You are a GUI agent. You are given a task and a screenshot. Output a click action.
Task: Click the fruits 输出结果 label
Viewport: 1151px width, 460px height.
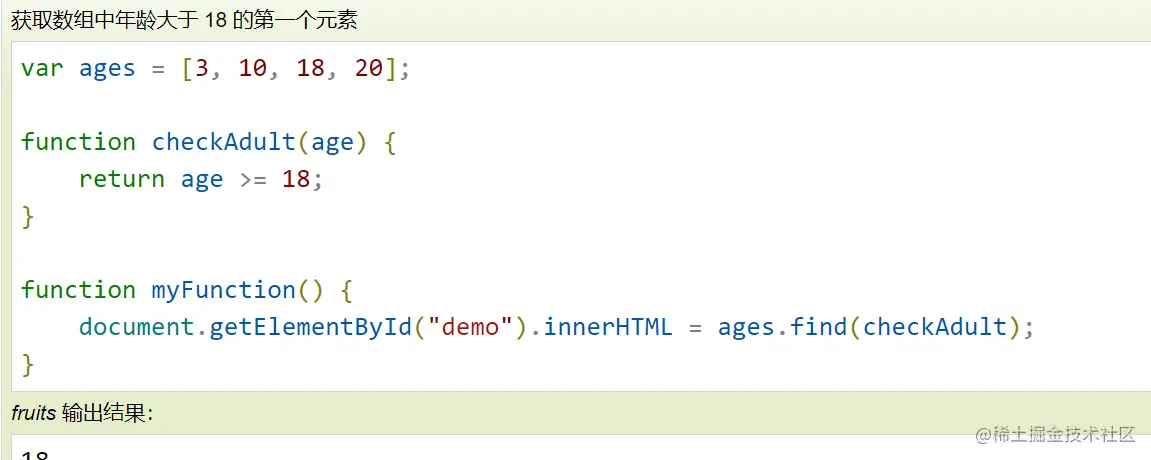[82, 413]
